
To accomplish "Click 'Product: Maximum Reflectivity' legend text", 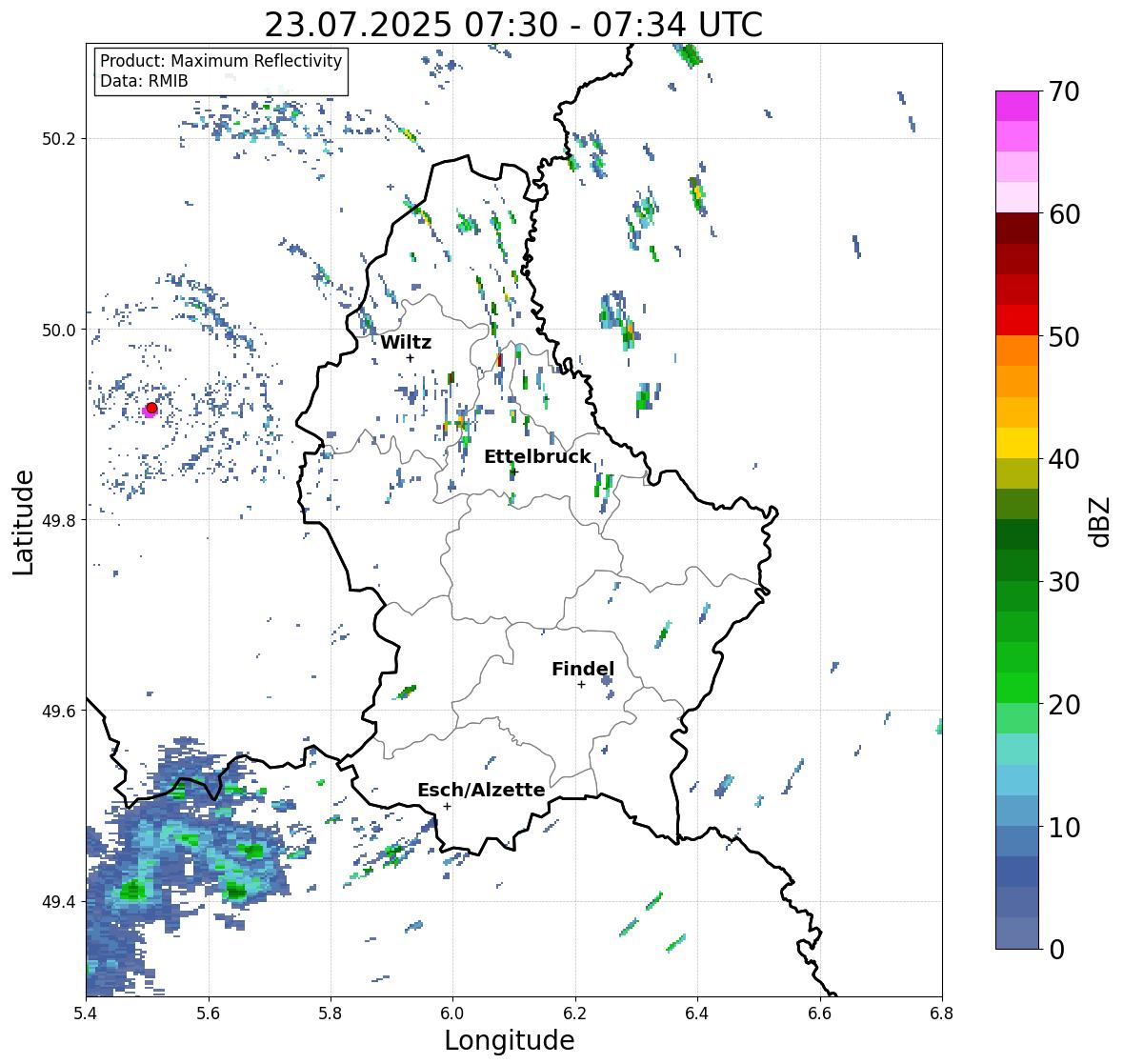I will [x=221, y=61].
